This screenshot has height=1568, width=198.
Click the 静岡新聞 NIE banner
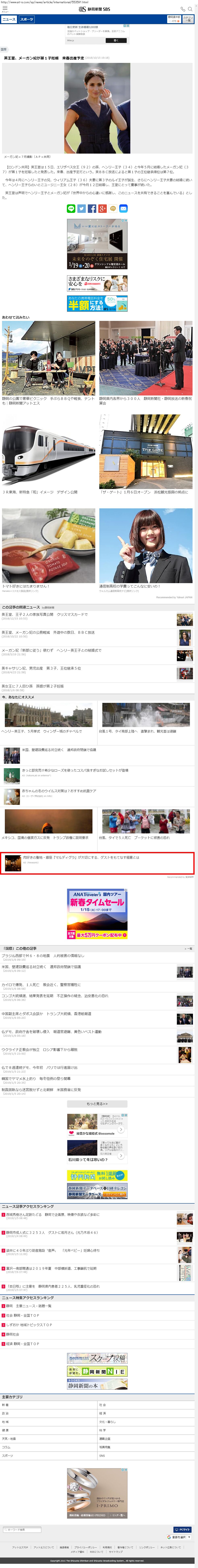click(x=97, y=1371)
